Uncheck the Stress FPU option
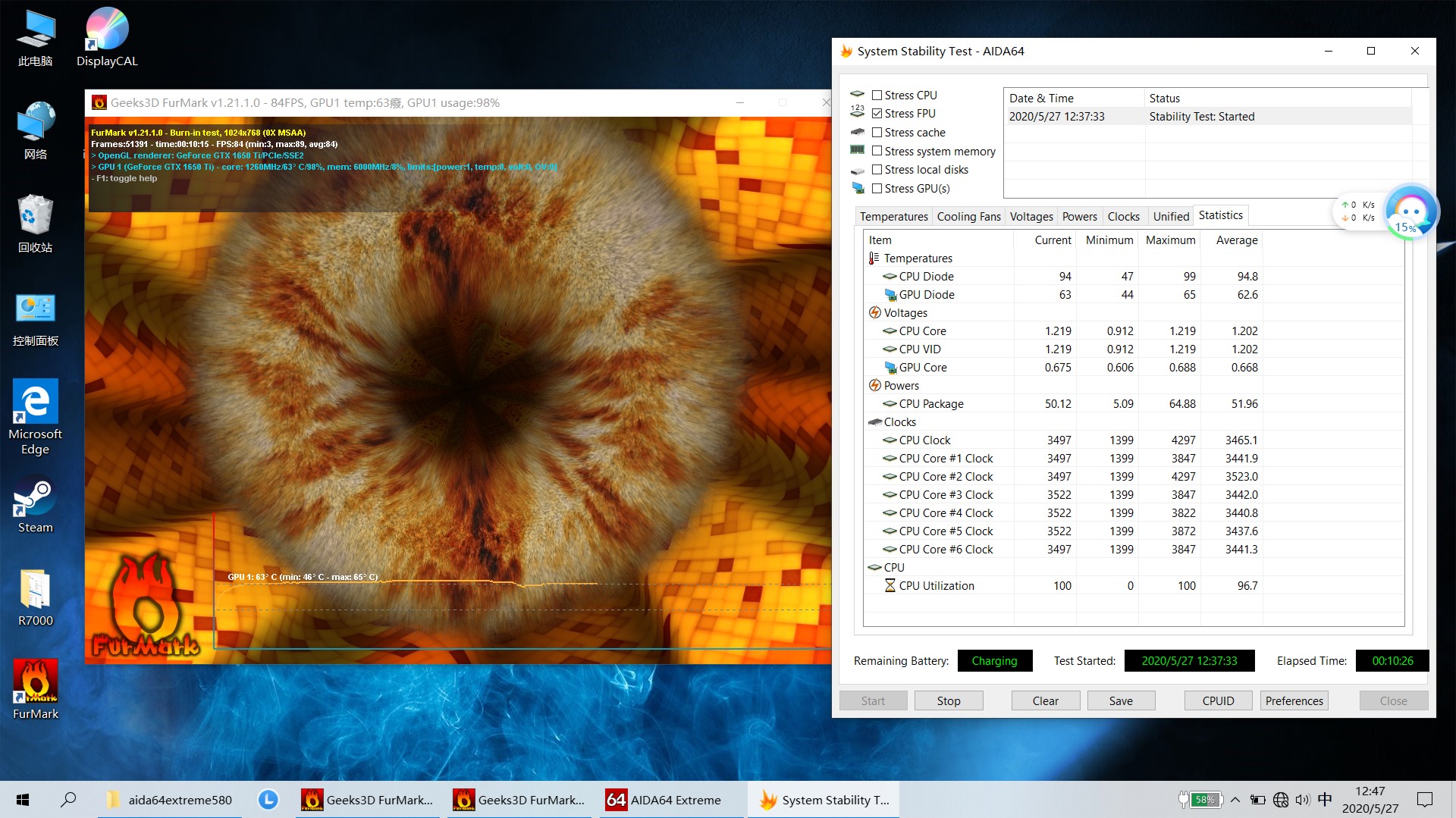The image size is (1456, 818). pos(877,114)
